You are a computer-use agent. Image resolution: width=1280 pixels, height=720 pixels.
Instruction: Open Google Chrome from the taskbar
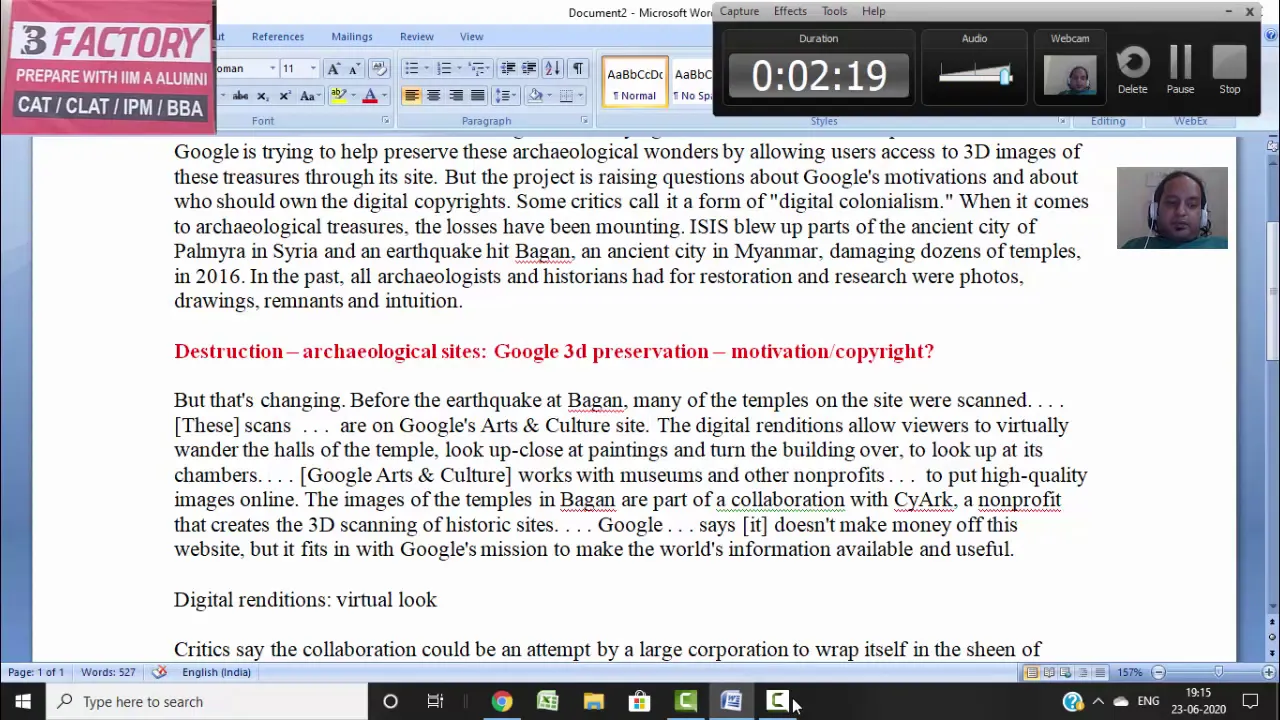[x=502, y=701]
